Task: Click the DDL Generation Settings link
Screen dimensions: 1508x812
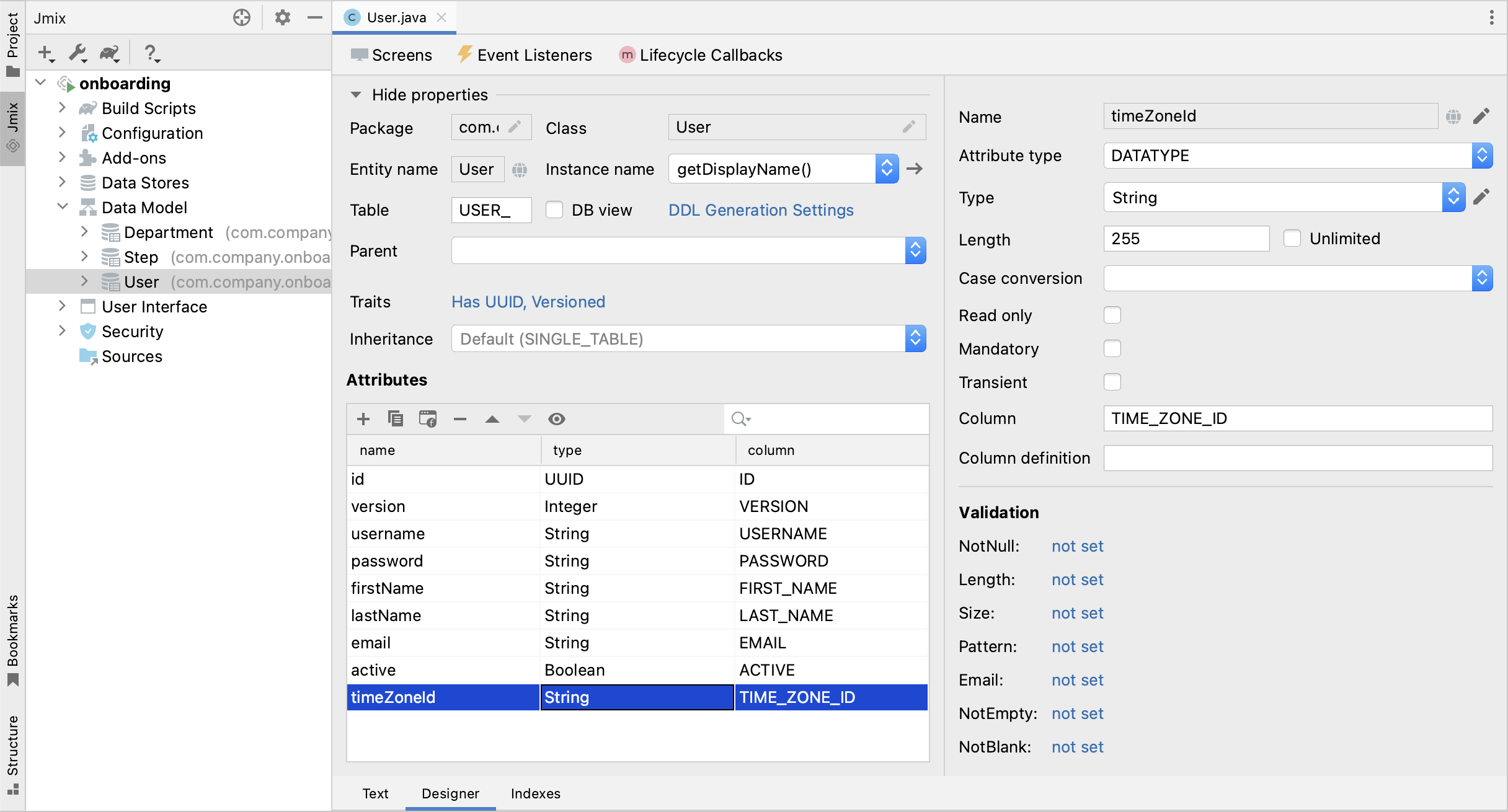Action: point(762,209)
